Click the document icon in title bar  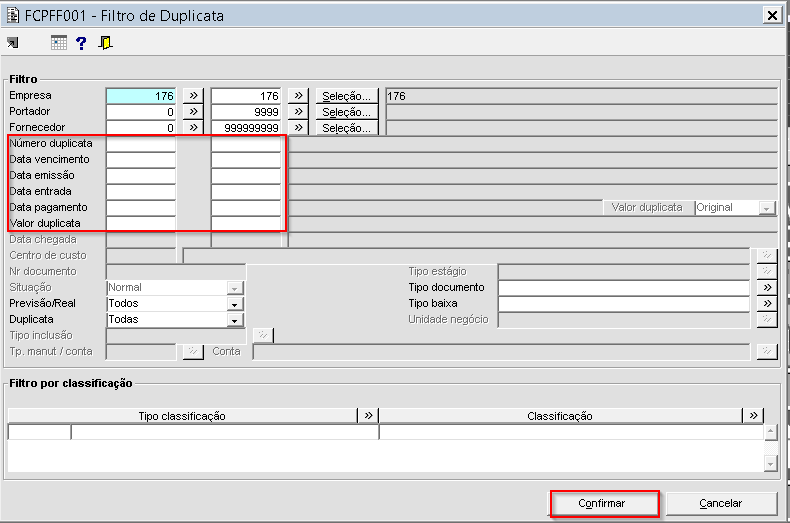click(13, 16)
